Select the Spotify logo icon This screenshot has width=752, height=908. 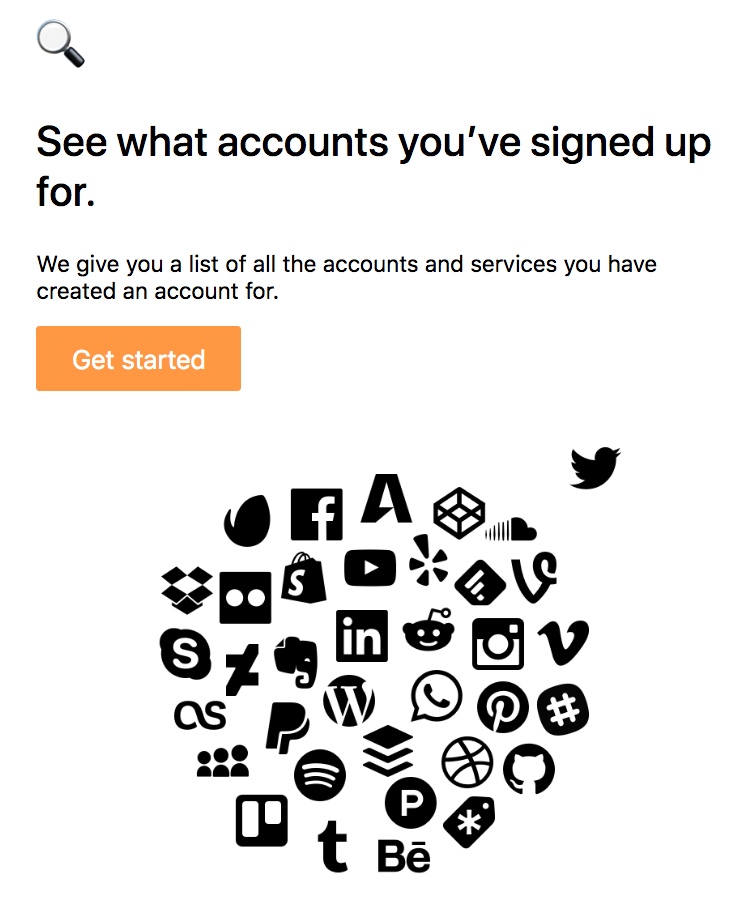[x=320, y=775]
